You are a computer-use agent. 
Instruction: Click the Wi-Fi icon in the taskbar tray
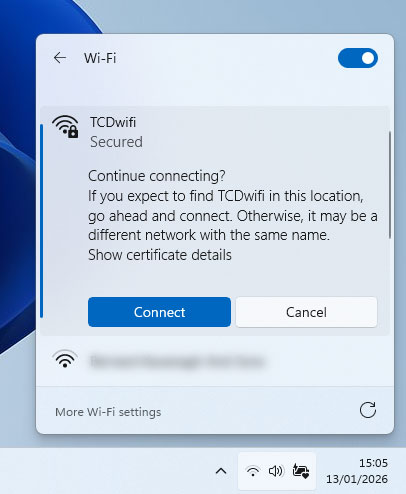(253, 471)
